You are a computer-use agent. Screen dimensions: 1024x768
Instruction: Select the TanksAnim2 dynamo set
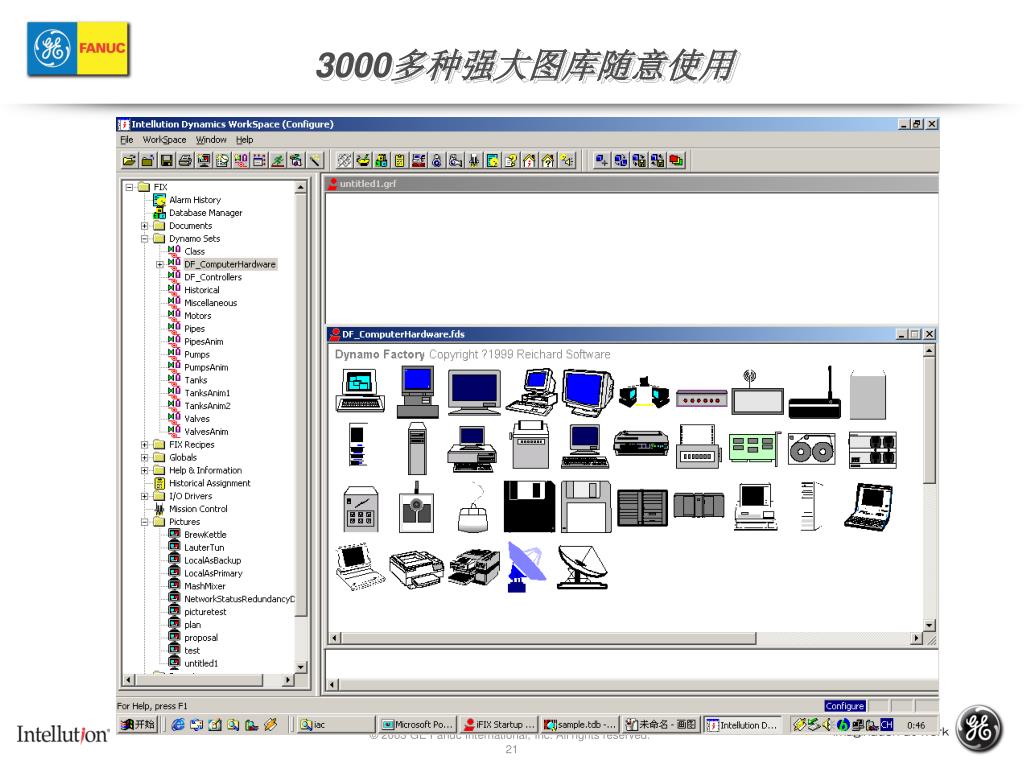(207, 406)
